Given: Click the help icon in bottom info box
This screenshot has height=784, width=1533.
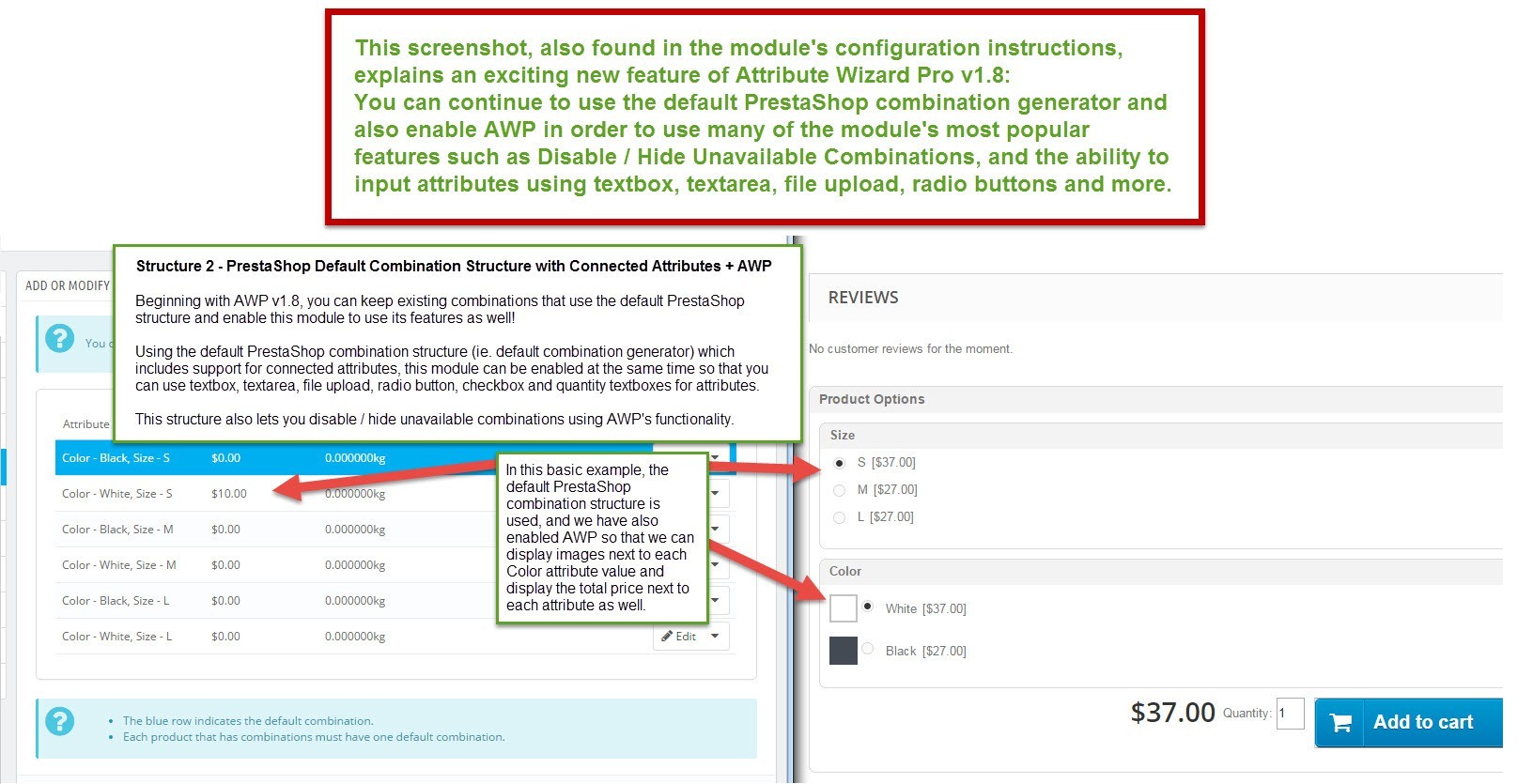Looking at the screenshot, I should click(x=60, y=721).
